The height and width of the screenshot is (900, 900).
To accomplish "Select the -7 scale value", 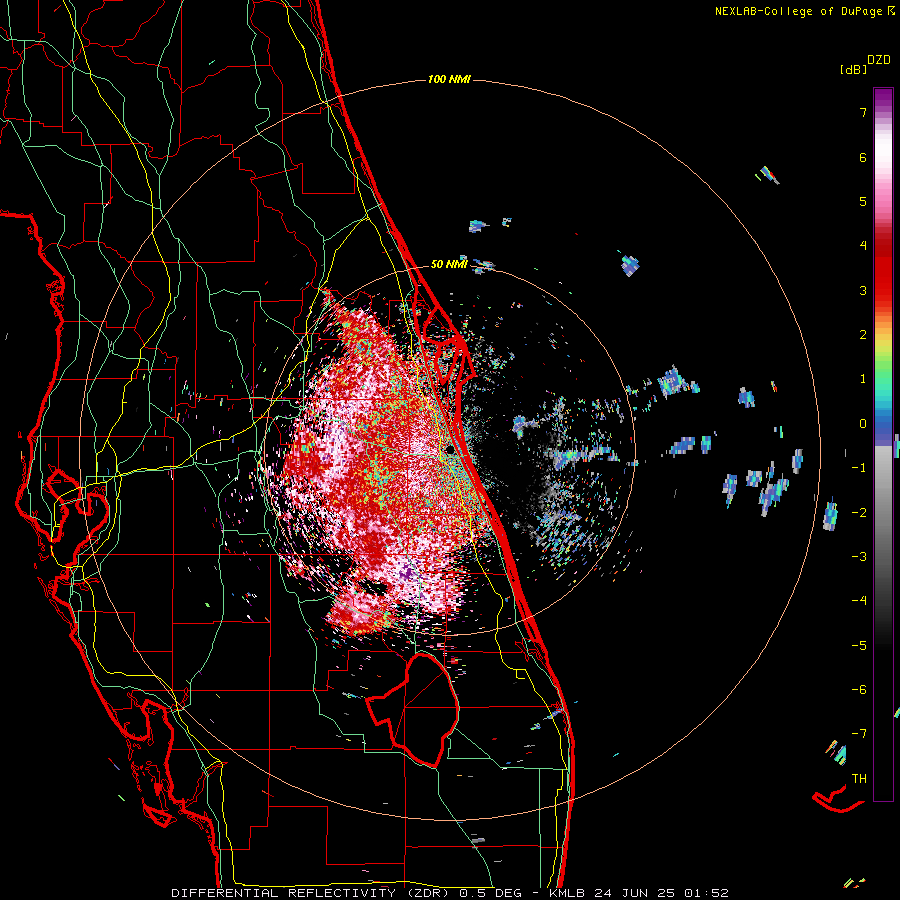I will click(859, 734).
